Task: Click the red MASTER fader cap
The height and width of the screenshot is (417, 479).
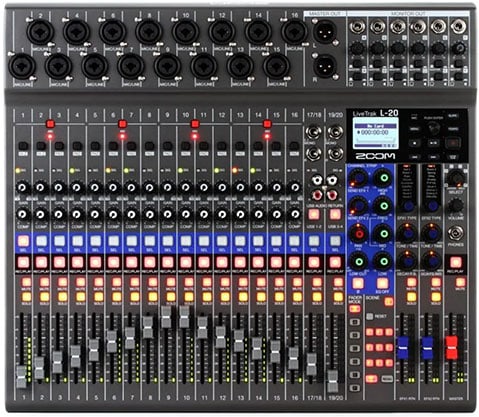Action: 452,347
